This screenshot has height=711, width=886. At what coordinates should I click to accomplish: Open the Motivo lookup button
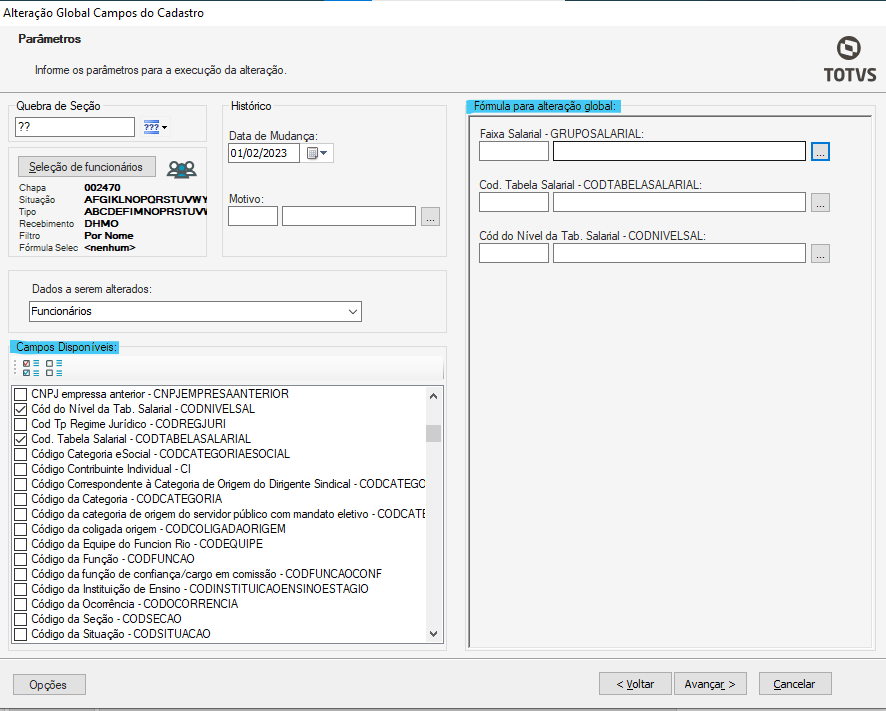[430, 216]
